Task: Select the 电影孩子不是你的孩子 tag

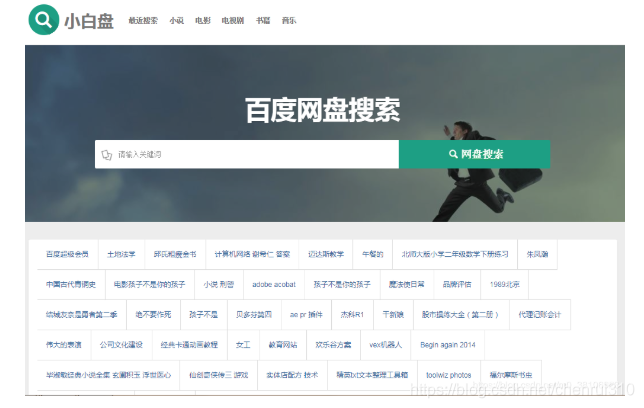Action: pos(150,284)
